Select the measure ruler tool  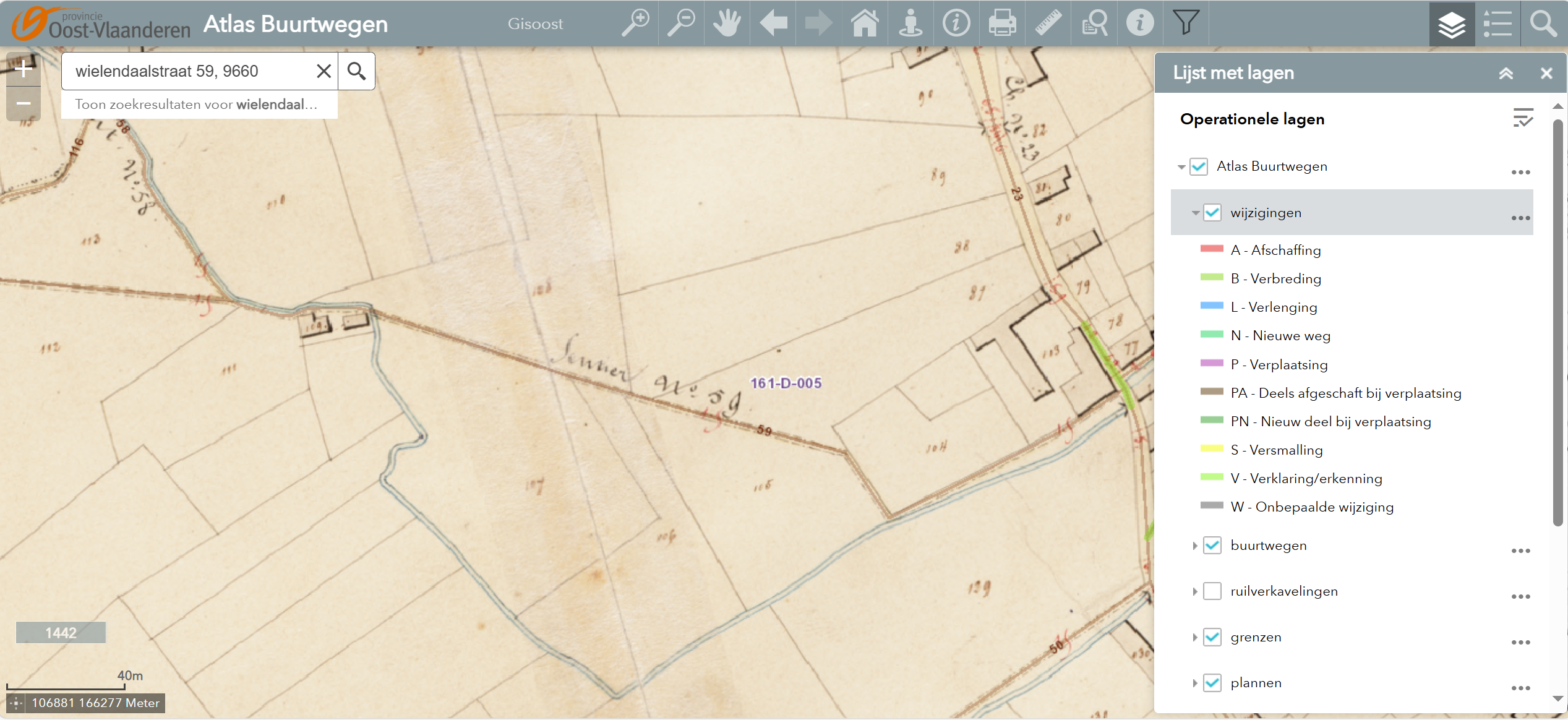[1048, 24]
